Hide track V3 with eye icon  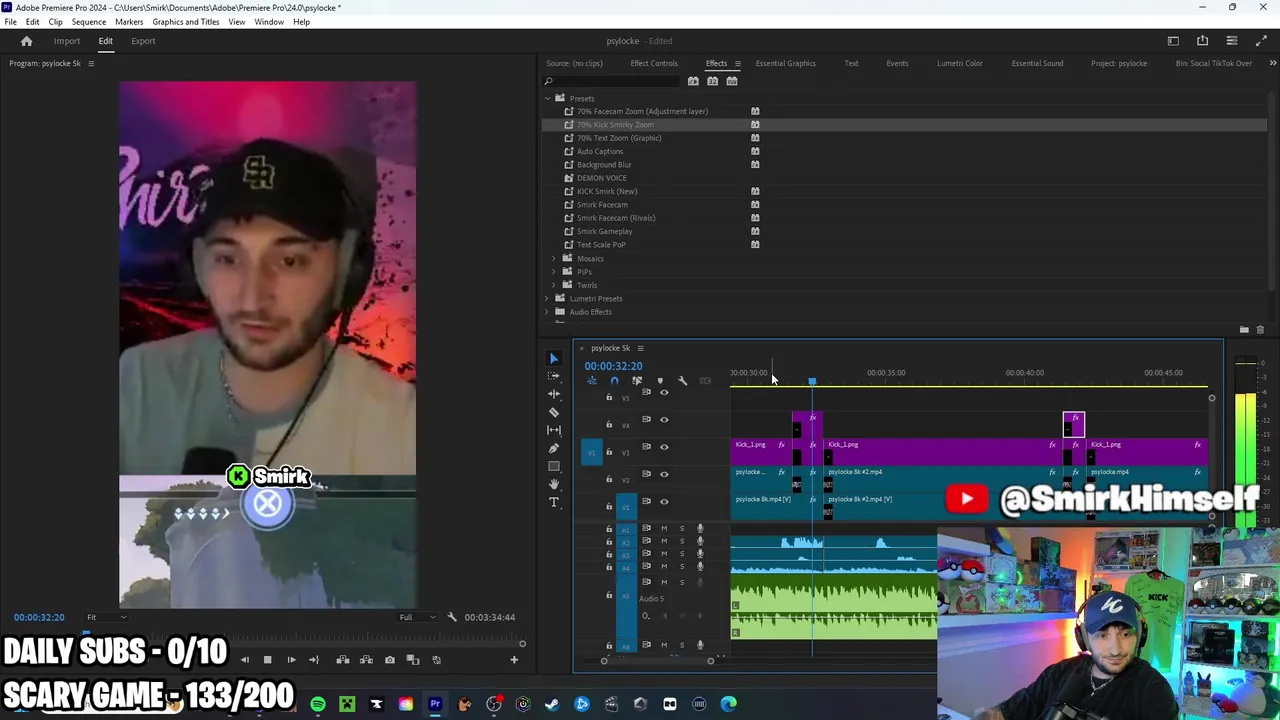664,447
